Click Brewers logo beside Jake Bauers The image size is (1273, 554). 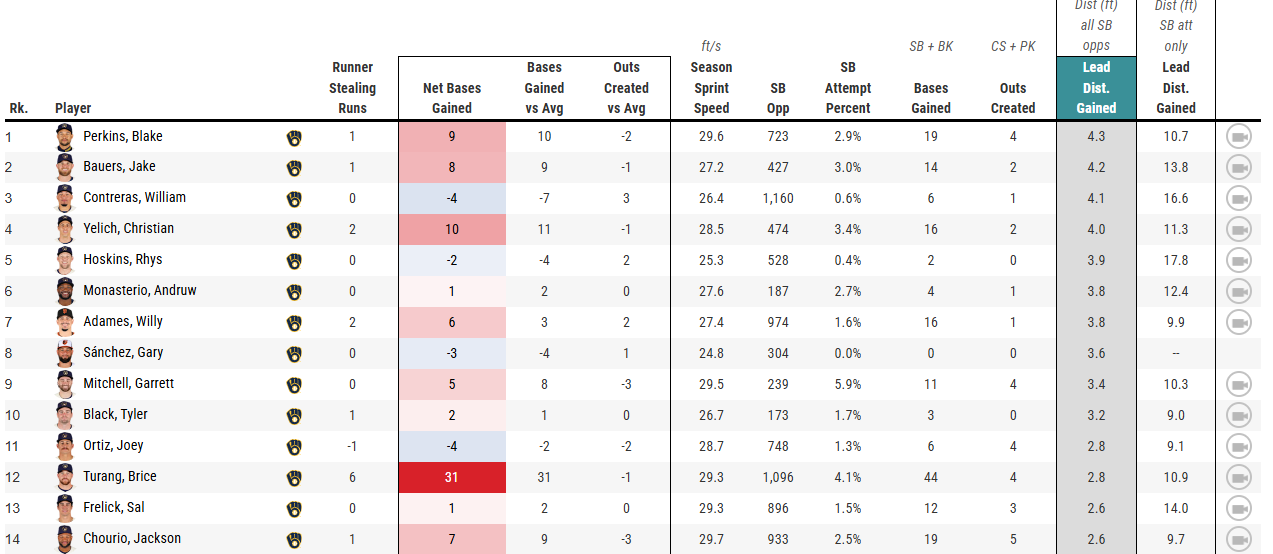point(294,168)
